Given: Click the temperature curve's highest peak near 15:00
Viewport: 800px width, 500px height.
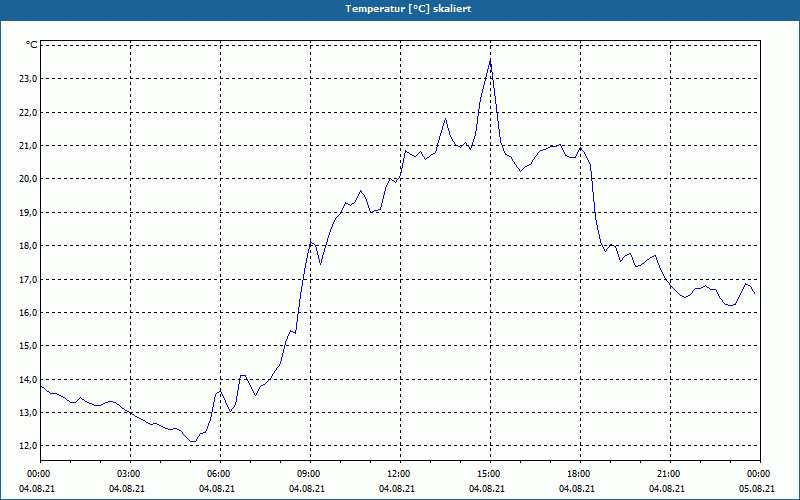Looking at the screenshot, I should [x=490, y=61].
